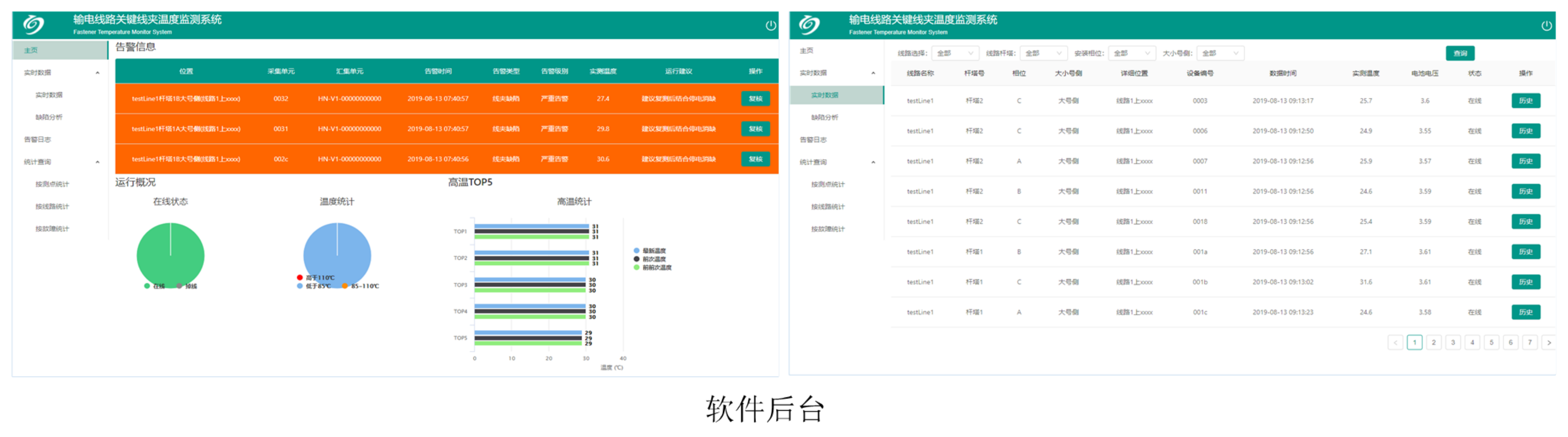
Task: Click the power icon in the right data-table window
Action: (x=1546, y=26)
